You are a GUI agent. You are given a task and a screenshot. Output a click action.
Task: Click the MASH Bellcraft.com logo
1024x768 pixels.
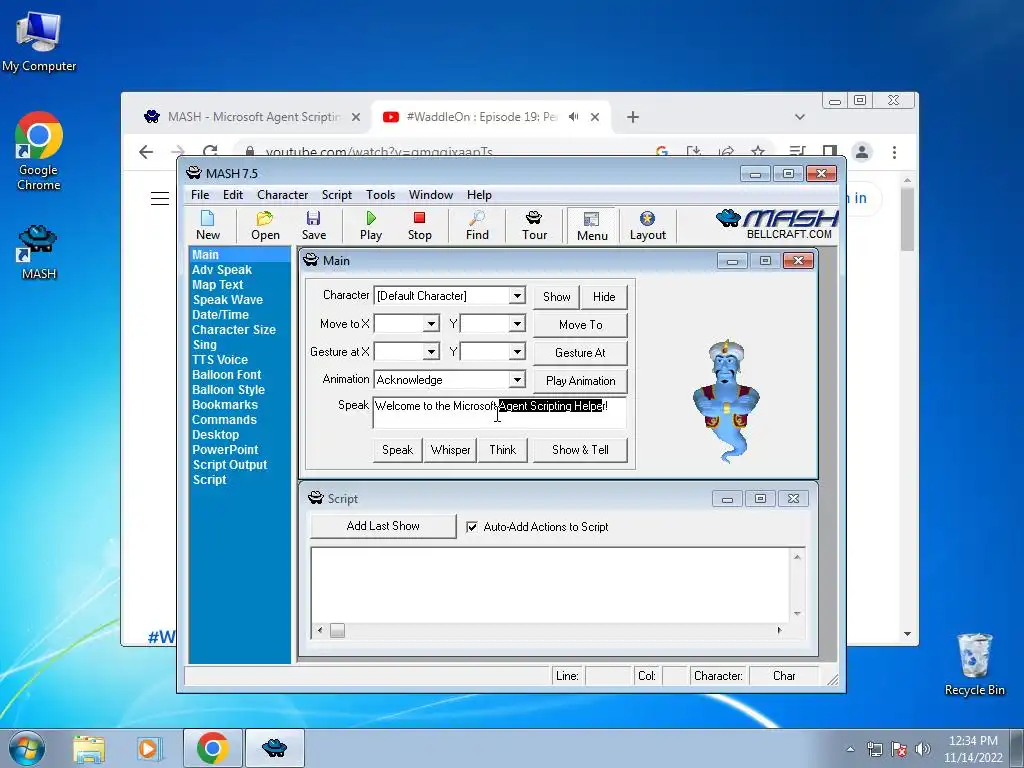[776, 225]
